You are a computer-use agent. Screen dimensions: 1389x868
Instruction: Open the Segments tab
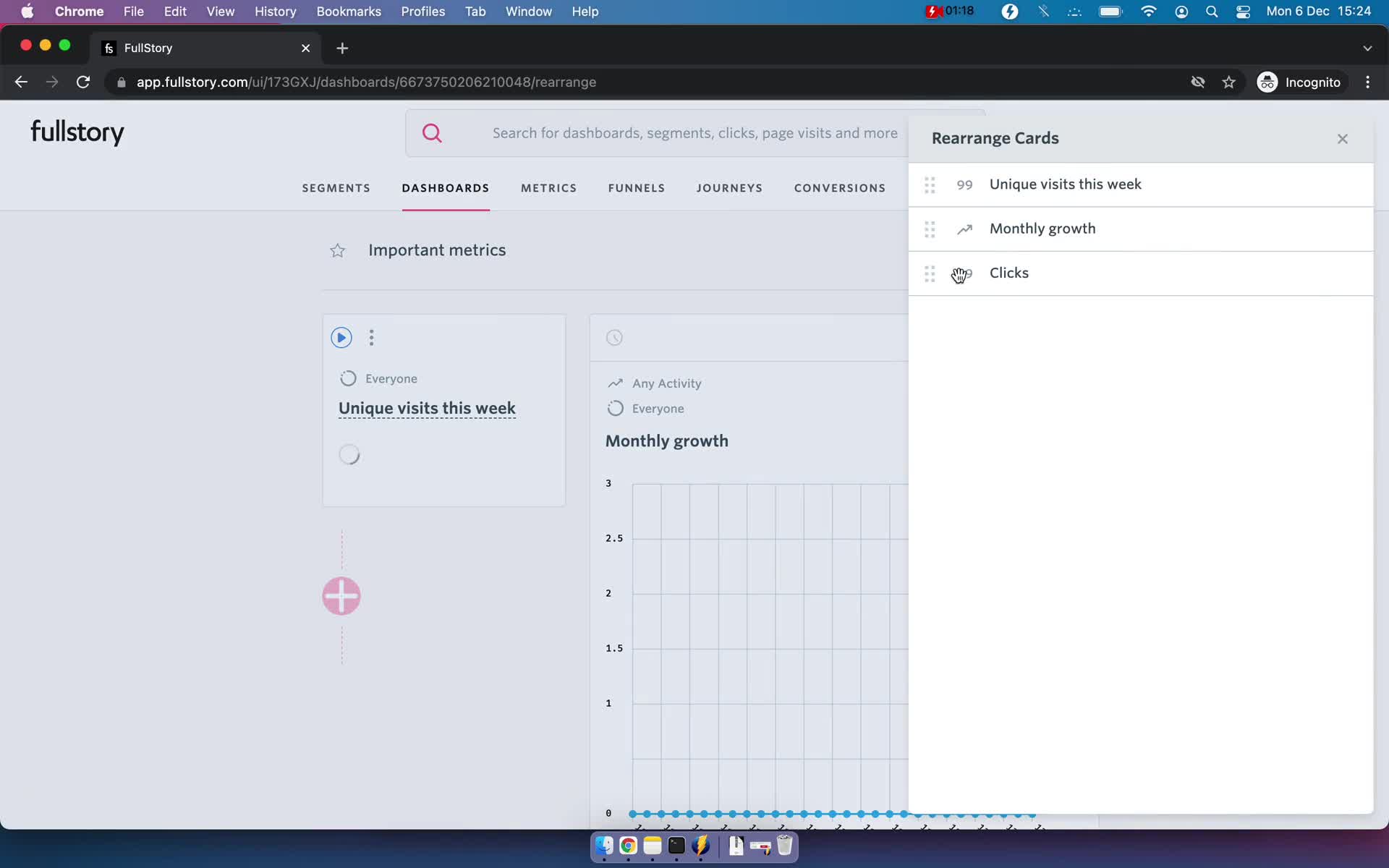pyautogui.click(x=336, y=188)
